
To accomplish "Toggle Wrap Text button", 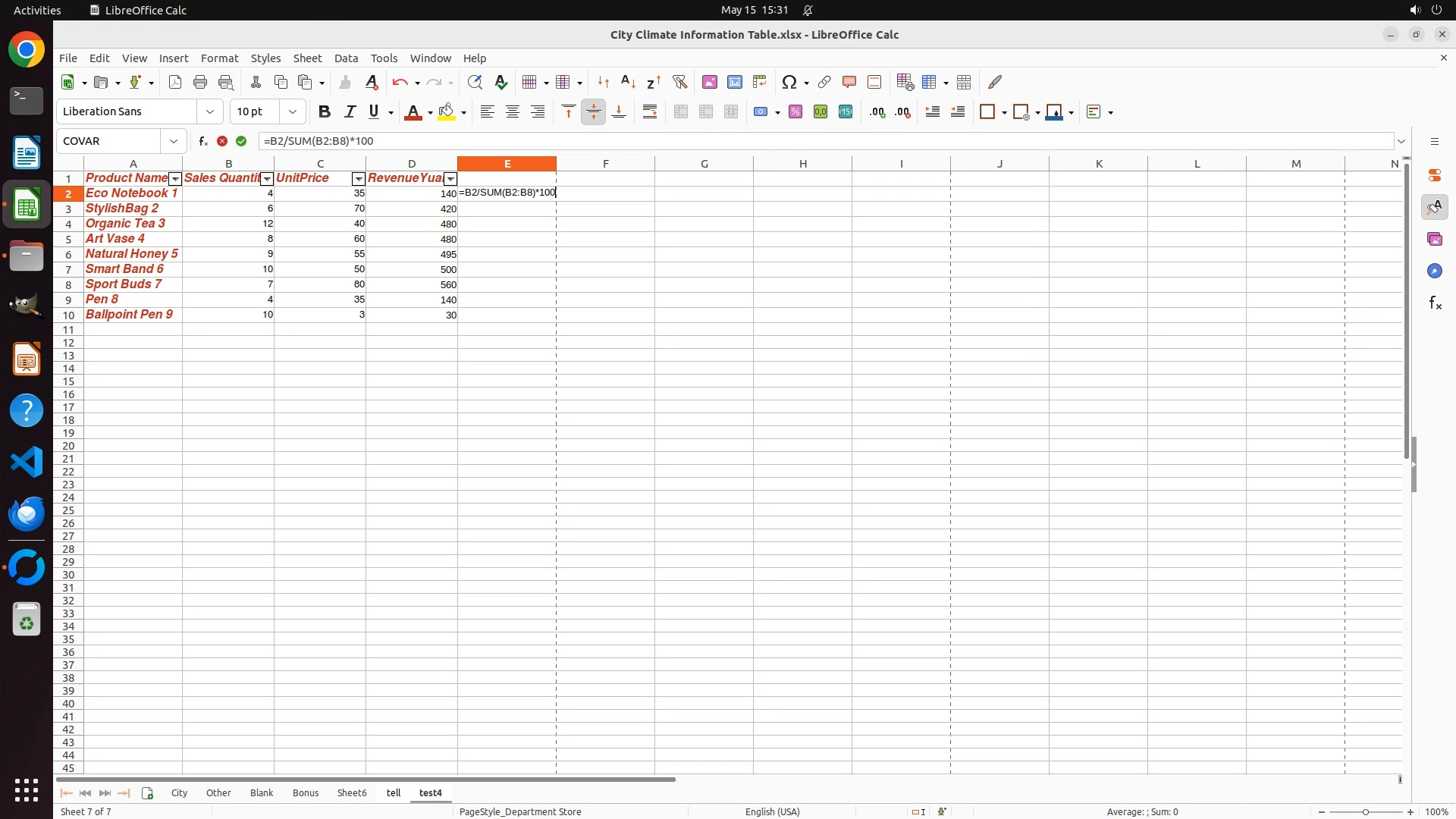I will pyautogui.click(x=650, y=112).
